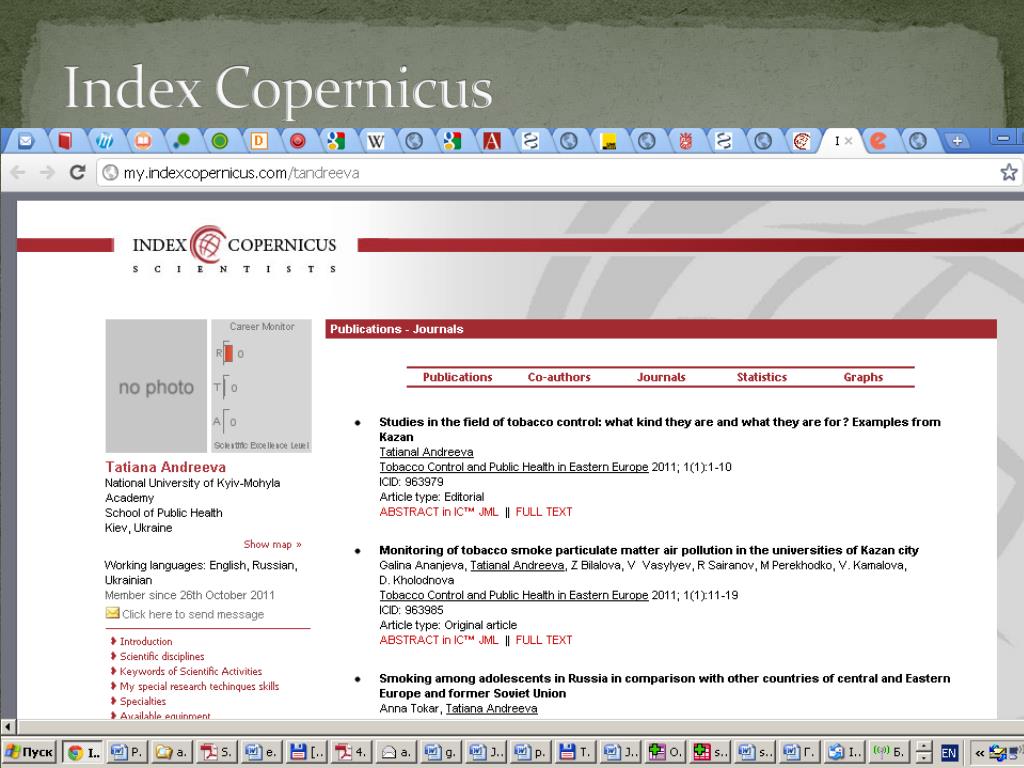Open the Introduction sidebar link
Screen dimensions: 1024x768
click(146, 641)
